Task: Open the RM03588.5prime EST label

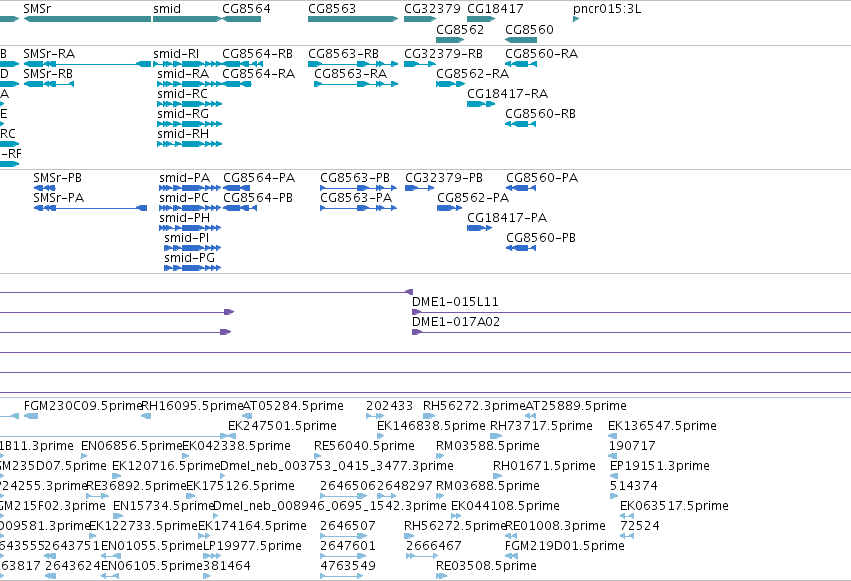Action: point(487,446)
